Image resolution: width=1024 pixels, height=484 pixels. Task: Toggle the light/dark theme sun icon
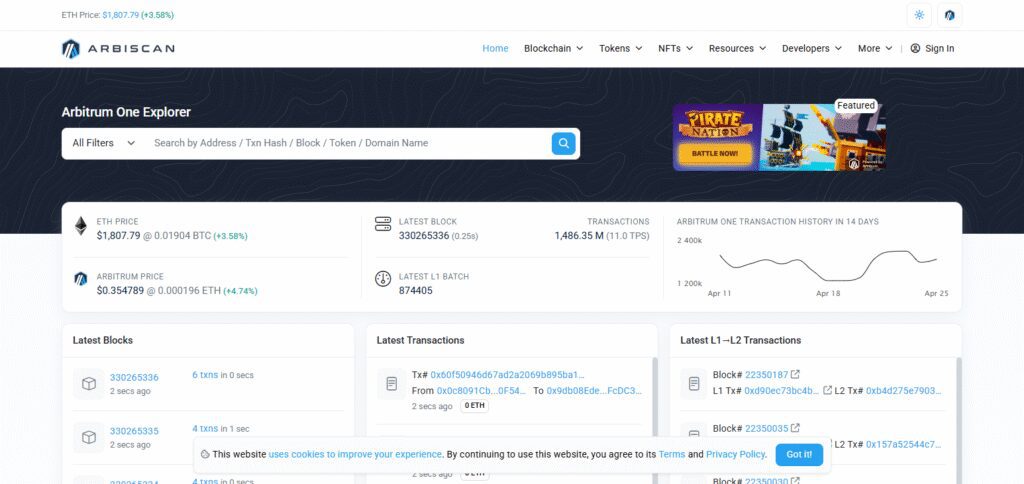919,15
